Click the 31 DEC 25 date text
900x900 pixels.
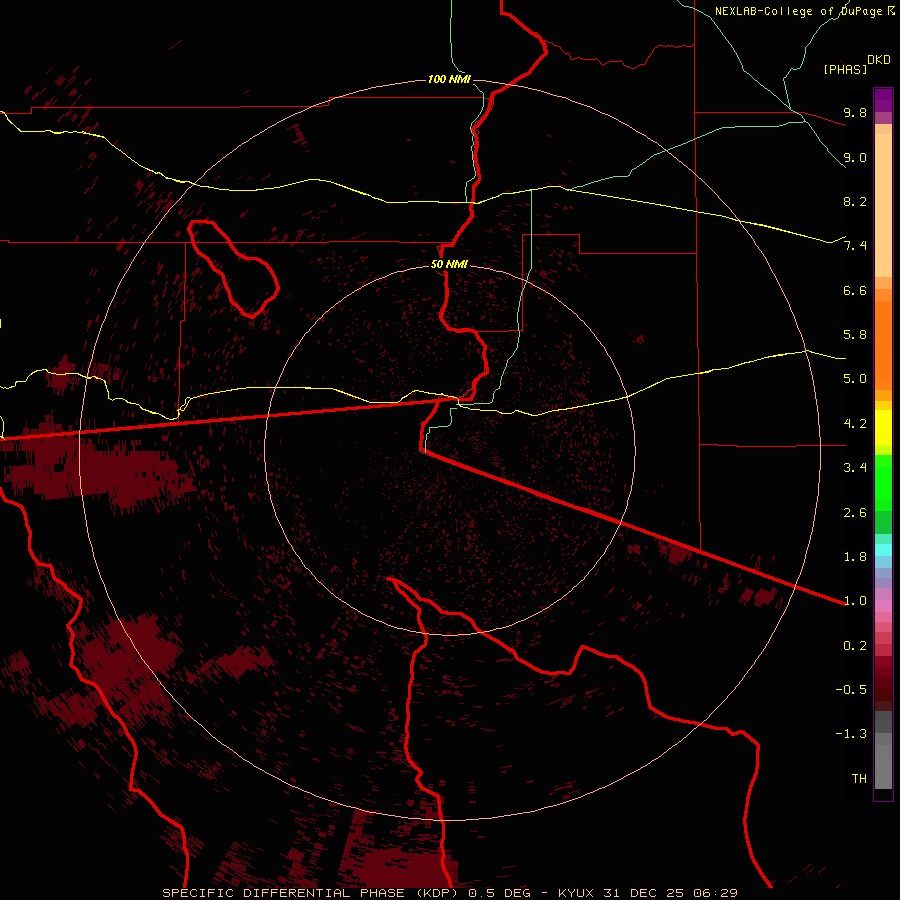645,893
